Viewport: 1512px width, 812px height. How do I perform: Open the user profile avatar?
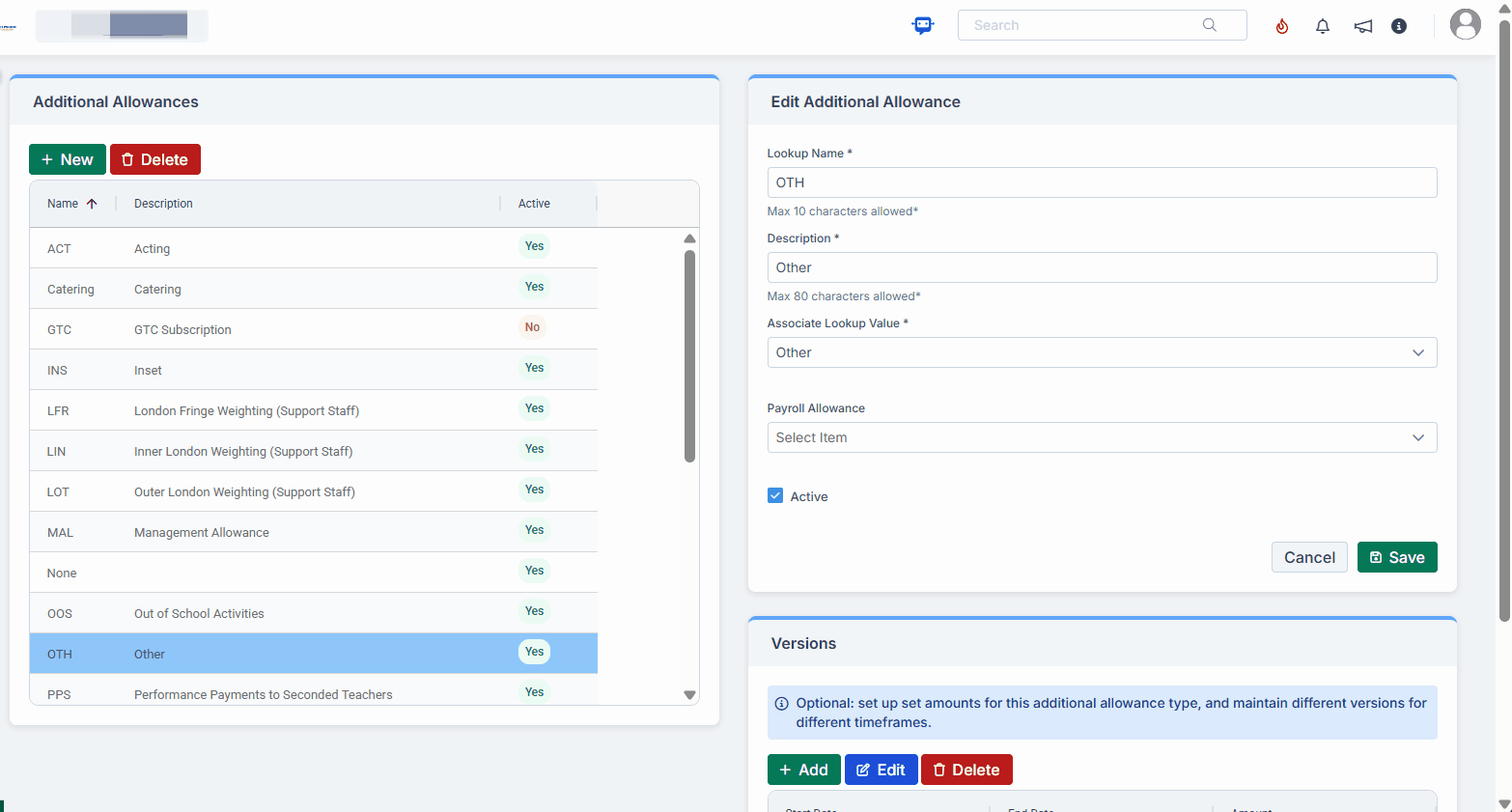point(1466,24)
